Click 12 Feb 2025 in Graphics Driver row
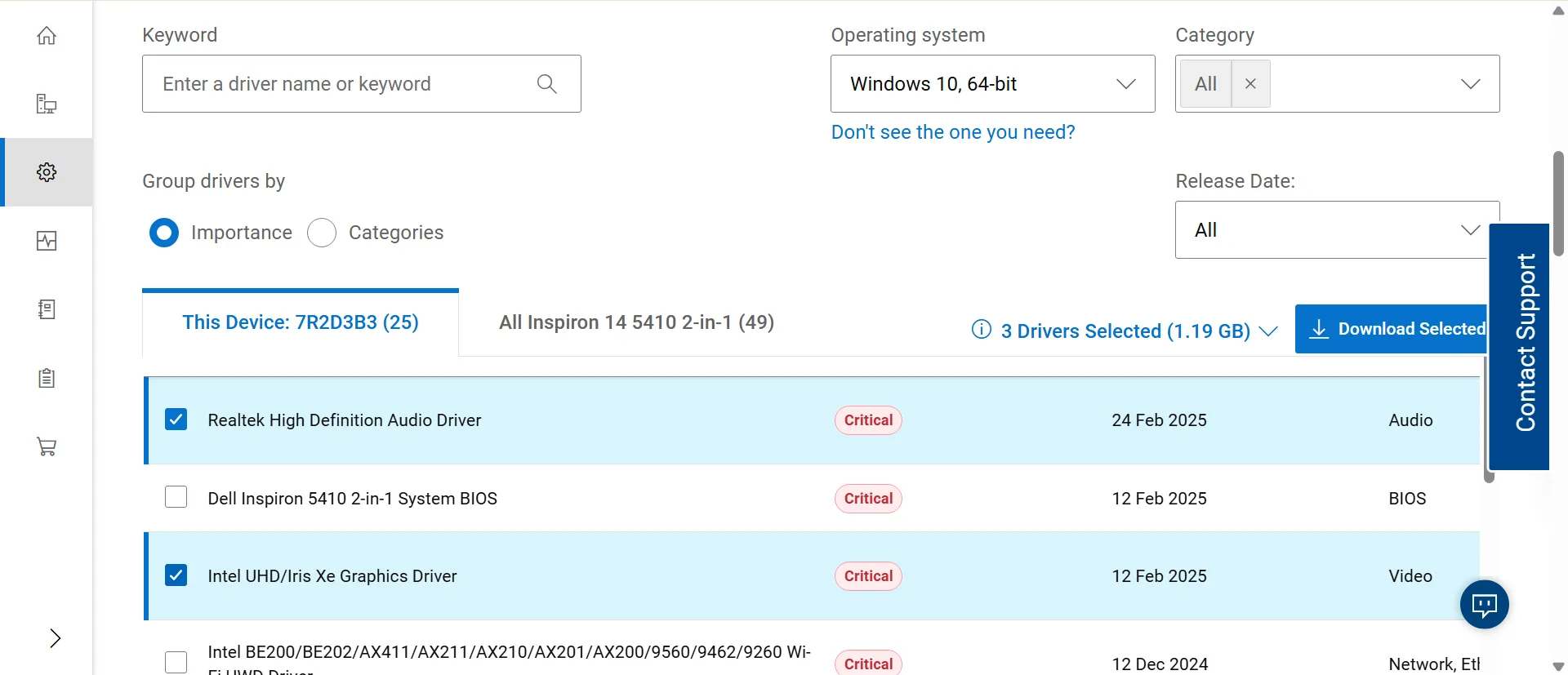Viewport: 1568px width, 675px height. (1159, 576)
